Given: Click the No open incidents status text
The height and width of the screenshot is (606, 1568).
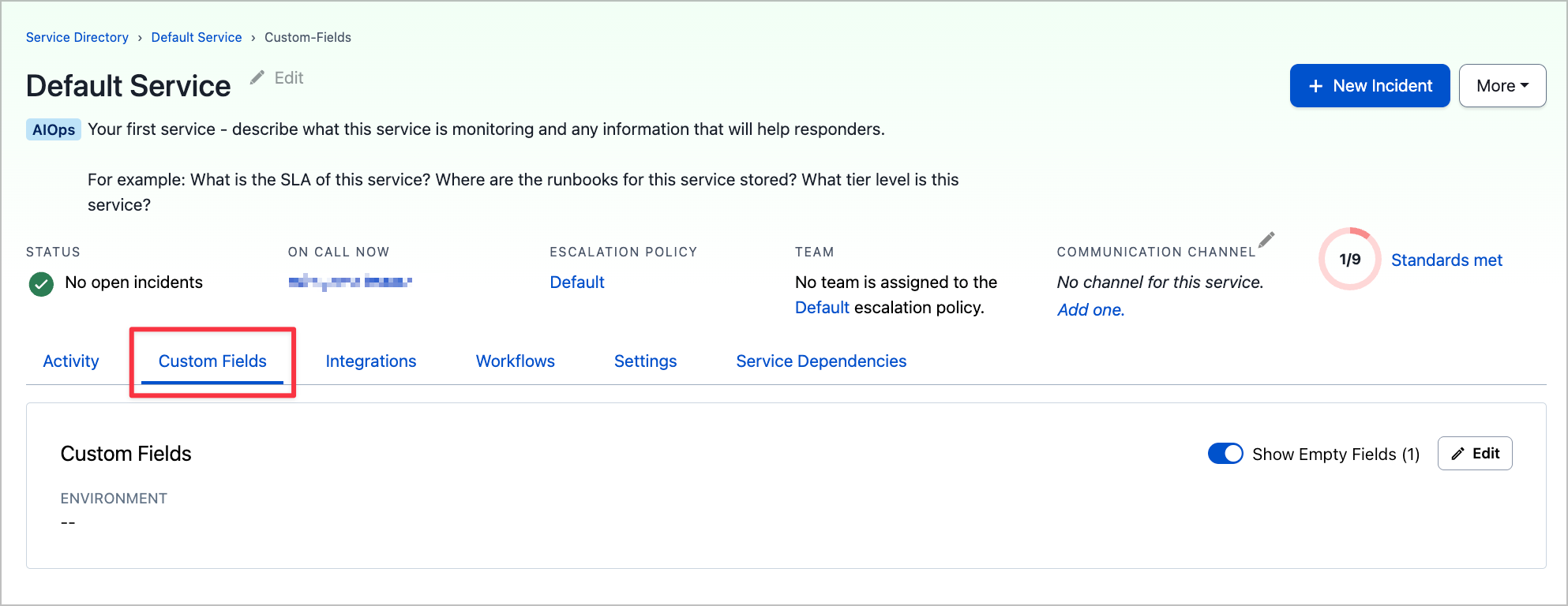Looking at the screenshot, I should tap(133, 282).
